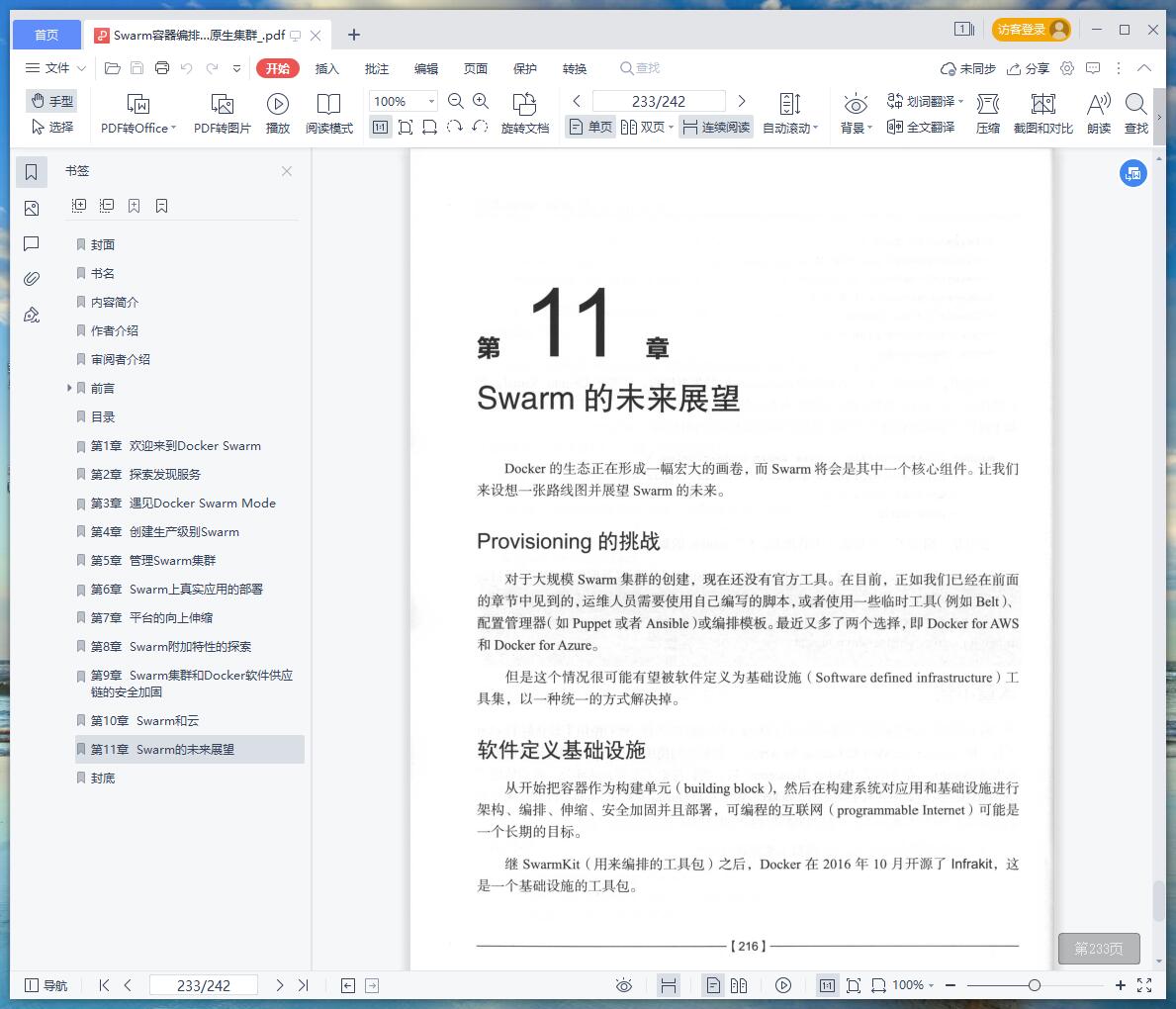This screenshot has height=1009, width=1176.
Task: Open the zoom 100% dropdown in ribbon
Action: [432, 101]
